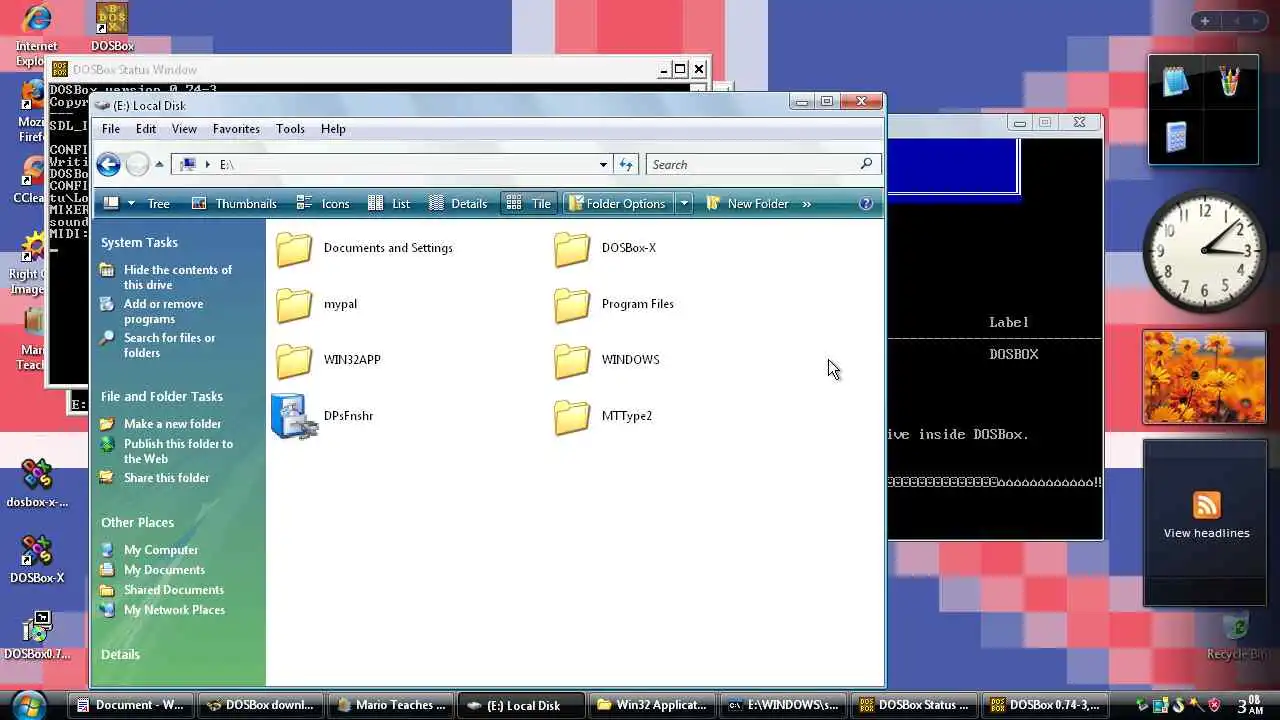1280x720 pixels.
Task: Show more toolbar commands via the chevron
Action: click(x=807, y=204)
